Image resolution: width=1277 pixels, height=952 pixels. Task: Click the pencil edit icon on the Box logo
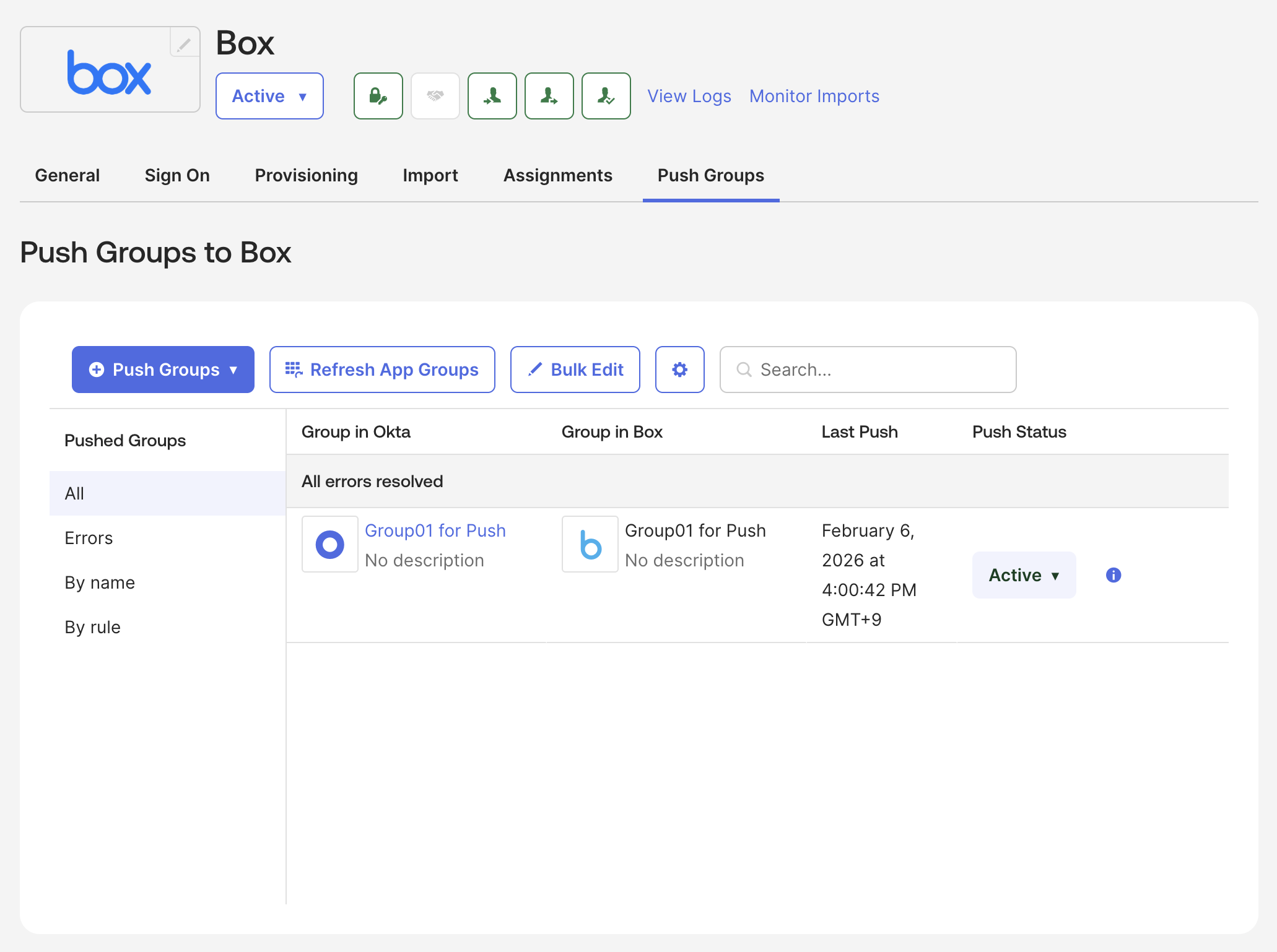(185, 43)
